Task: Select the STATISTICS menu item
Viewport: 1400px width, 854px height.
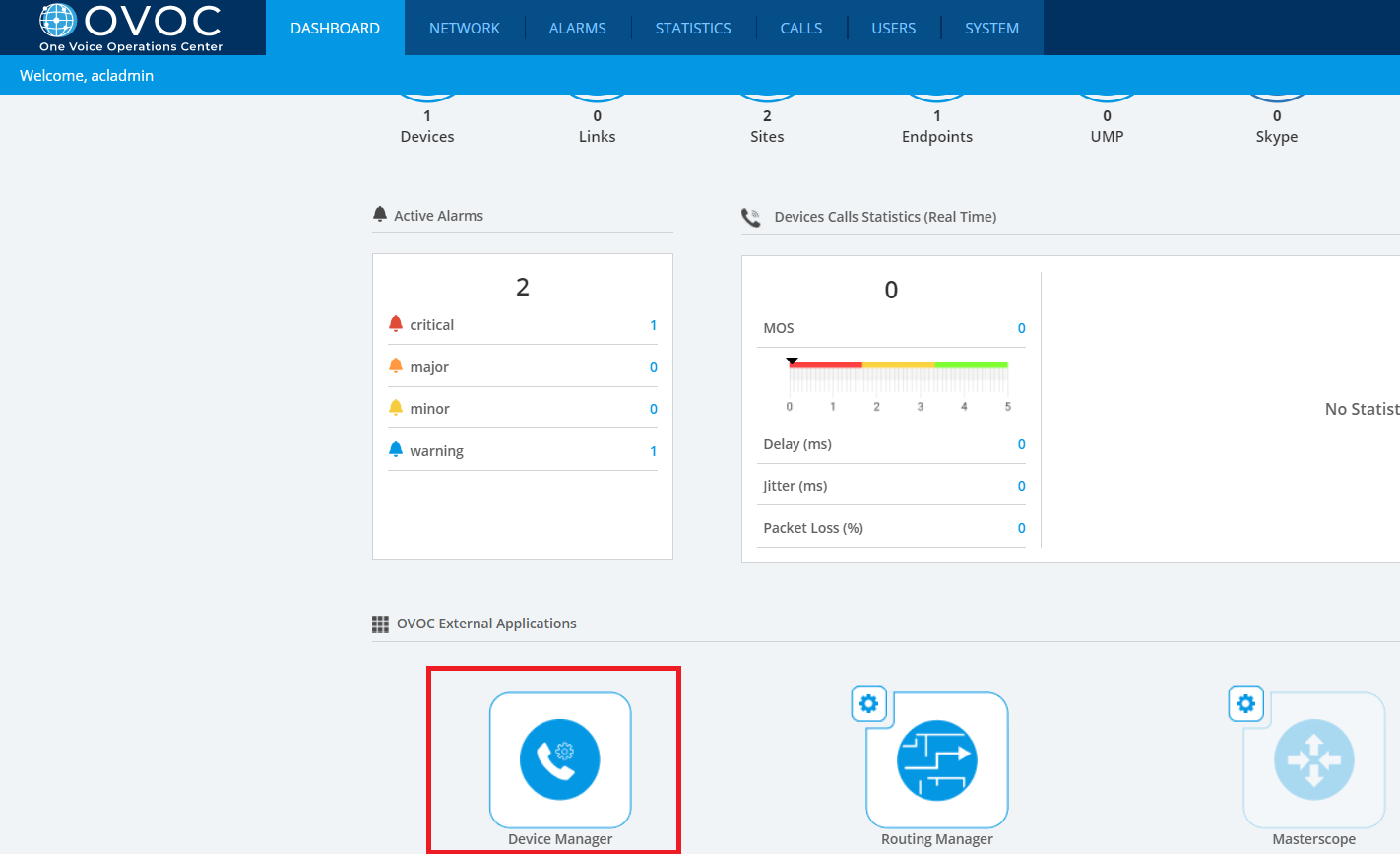Action: tap(693, 28)
